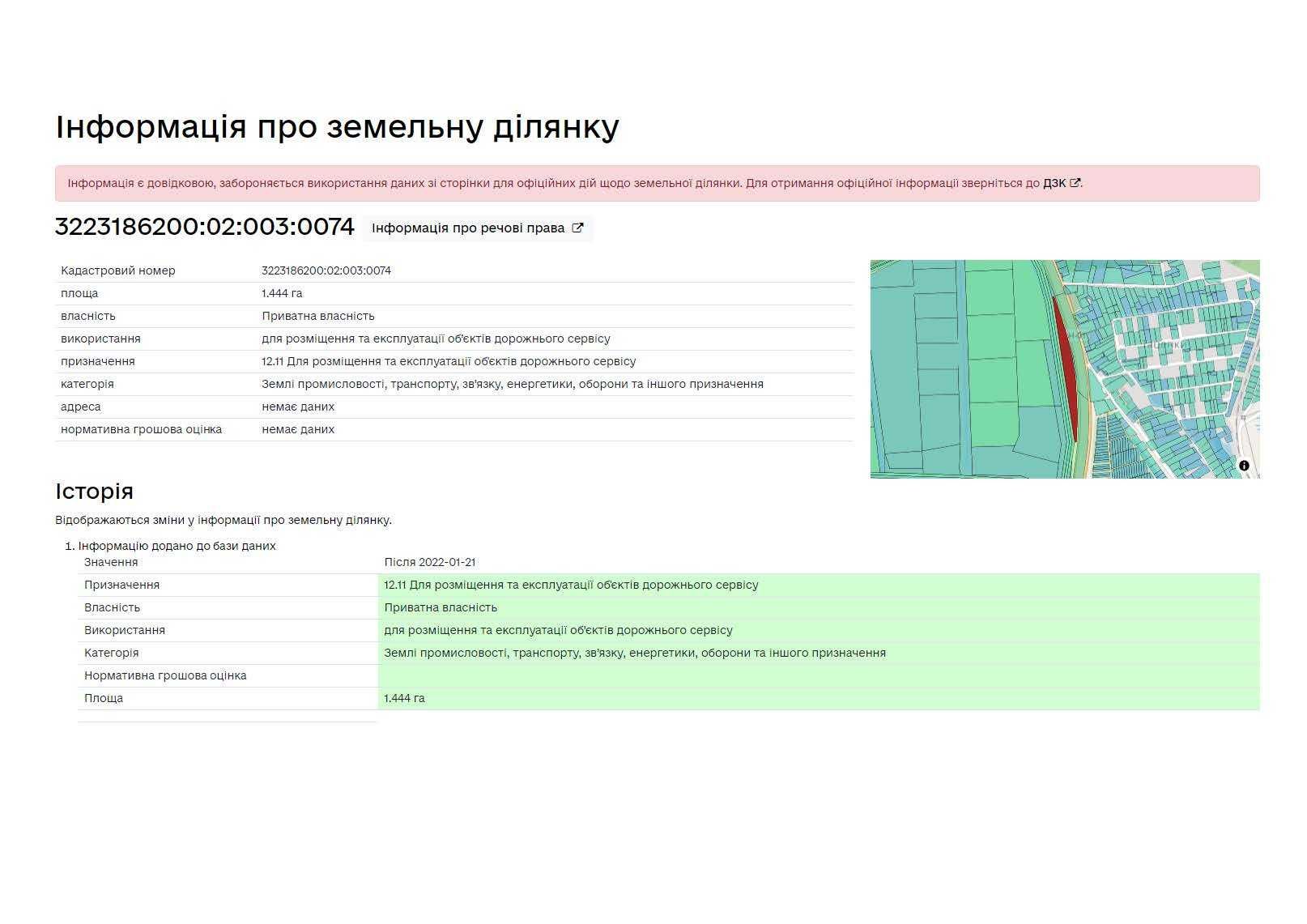
Task: Click 'немає даних' in the адреса row
Action: tap(298, 407)
